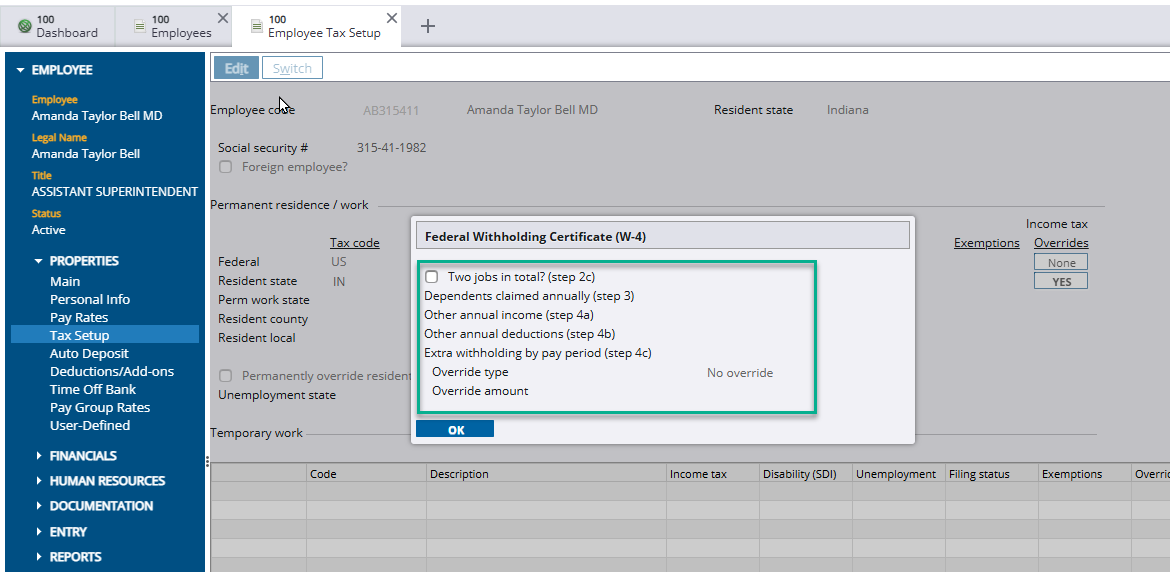
Task: Click the Code column header
Action: coord(366,474)
